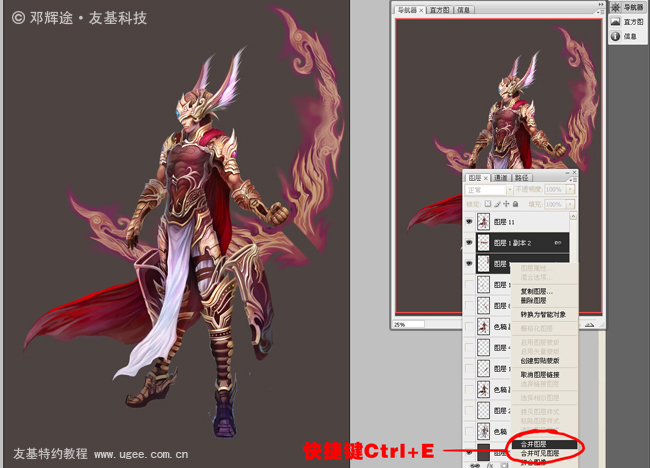
Task: Hide layer 图层 11 with eye icon
Action: click(469, 222)
